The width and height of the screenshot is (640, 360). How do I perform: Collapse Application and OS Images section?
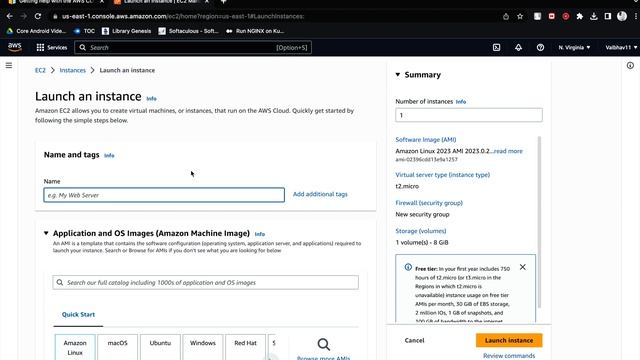pos(46,233)
